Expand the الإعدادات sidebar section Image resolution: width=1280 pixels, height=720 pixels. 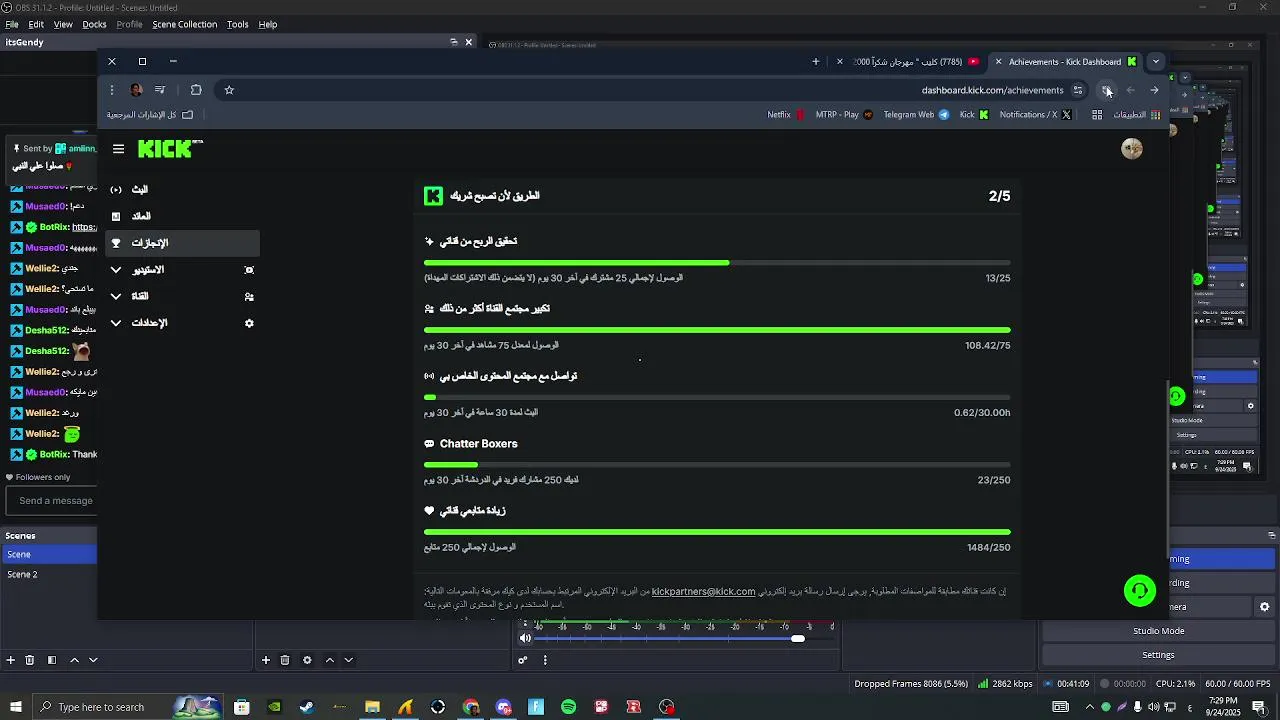[x=182, y=323]
